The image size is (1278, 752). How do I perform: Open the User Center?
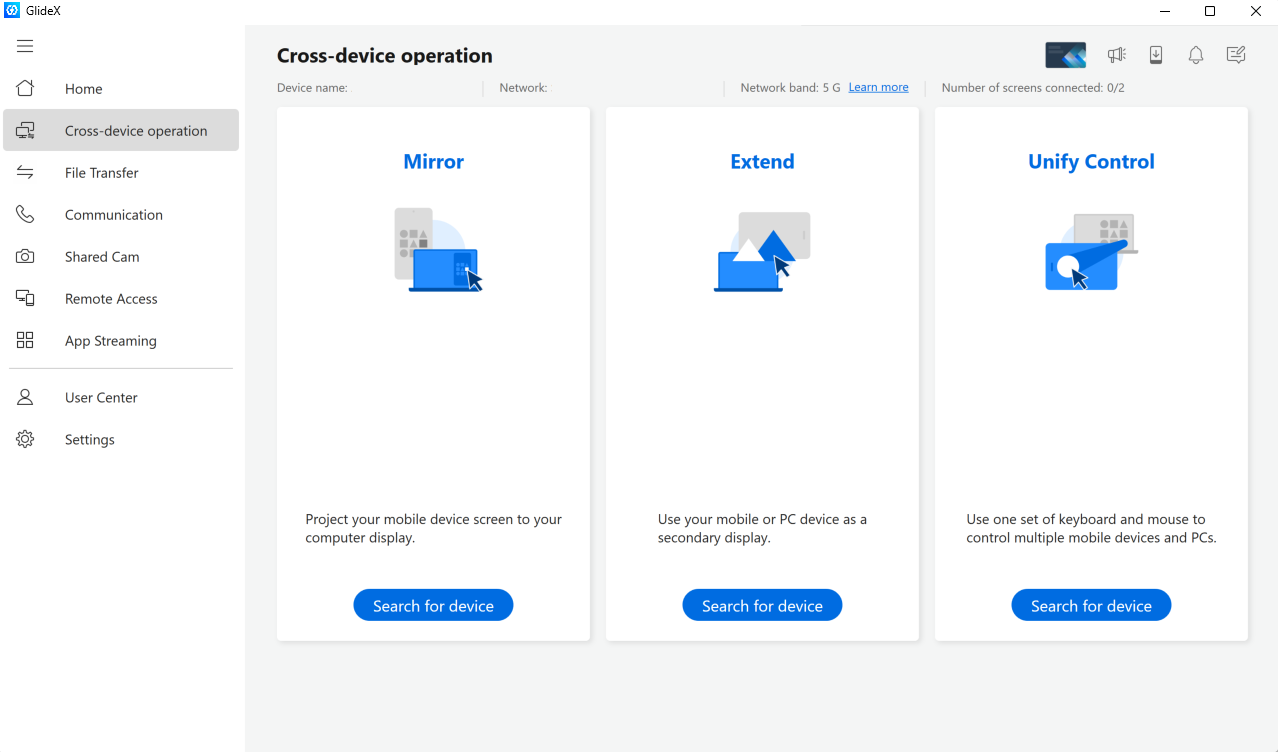(100, 397)
